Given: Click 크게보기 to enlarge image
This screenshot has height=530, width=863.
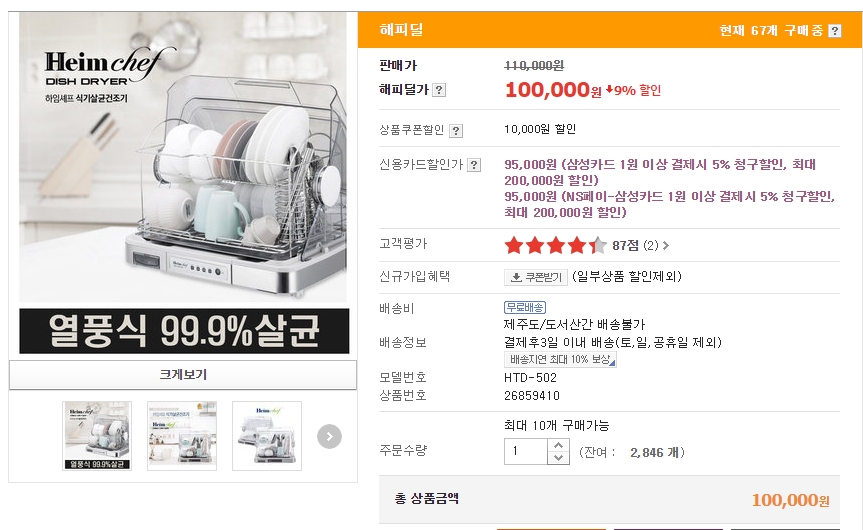Looking at the screenshot, I should pos(183,375).
